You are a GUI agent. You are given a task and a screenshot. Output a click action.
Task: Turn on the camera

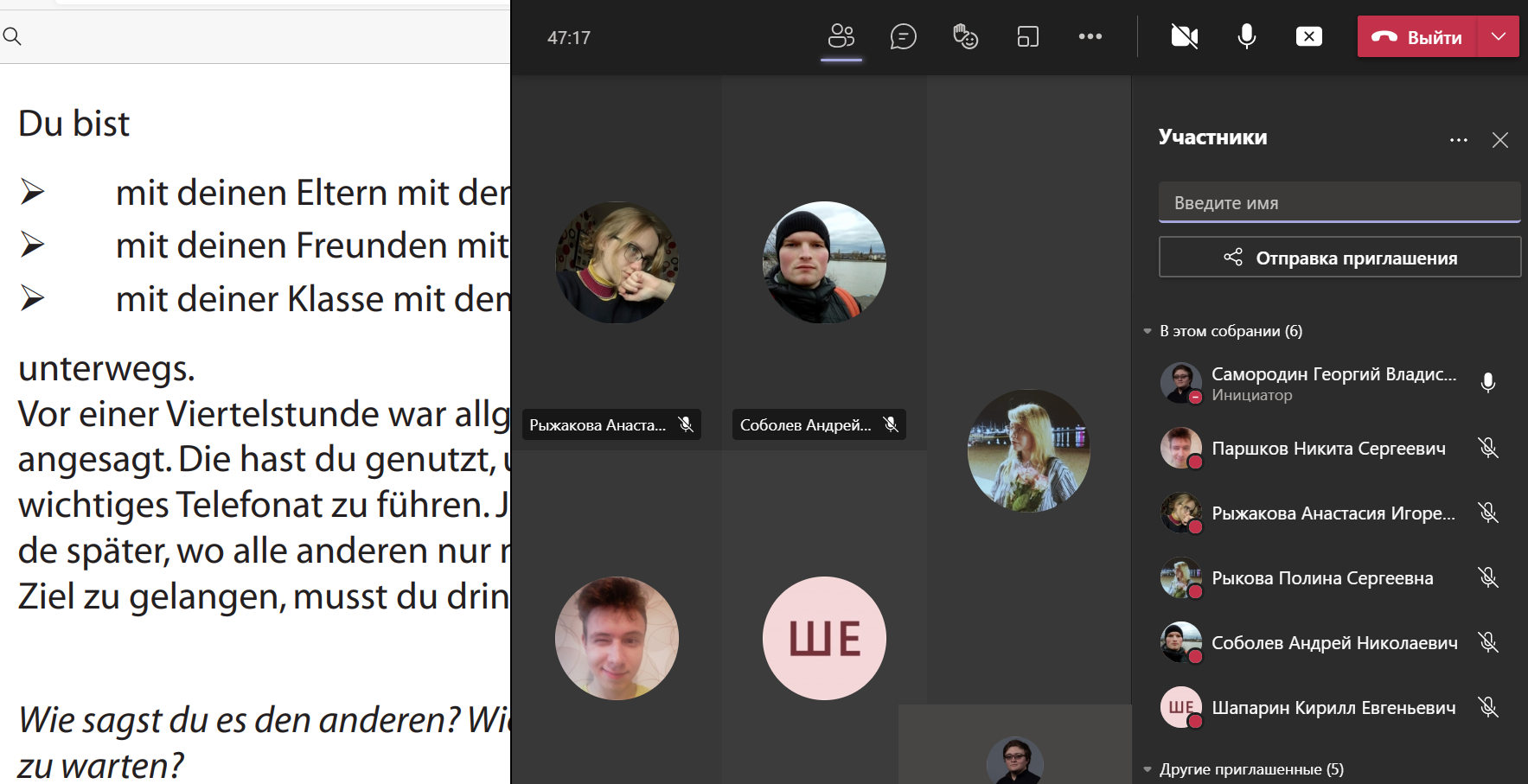[1184, 36]
